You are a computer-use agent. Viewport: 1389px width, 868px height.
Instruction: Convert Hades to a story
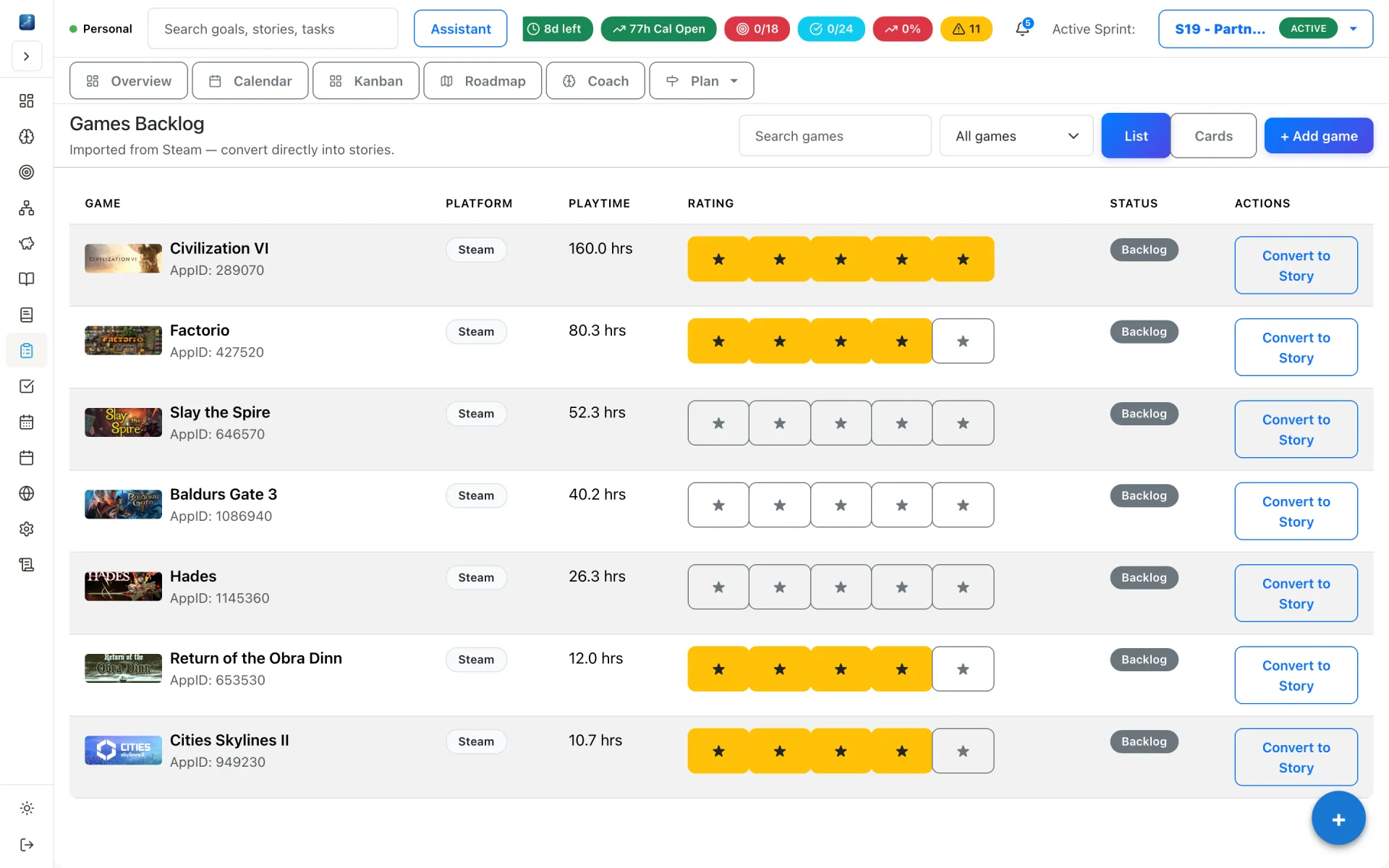point(1296,593)
